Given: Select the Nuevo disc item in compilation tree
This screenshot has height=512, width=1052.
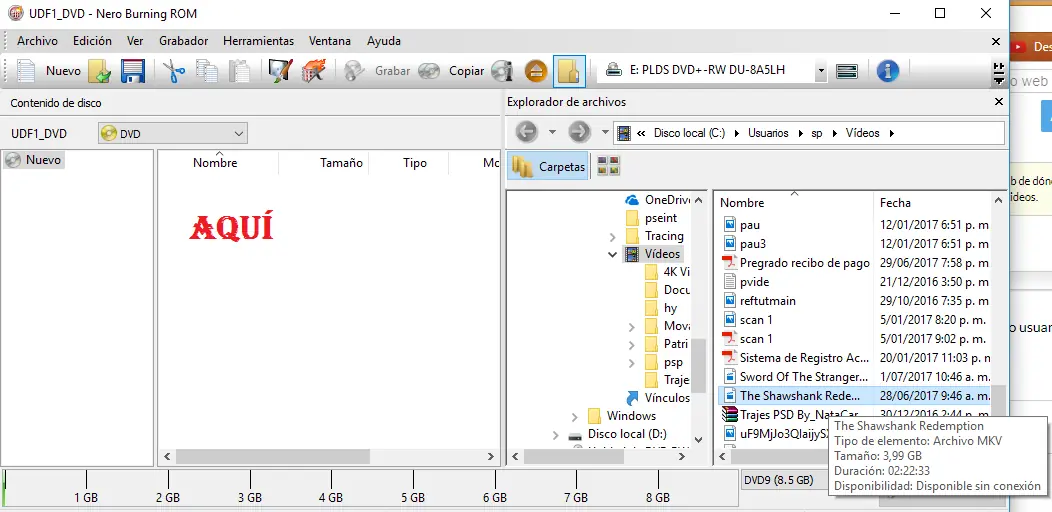Looking at the screenshot, I should coord(34,160).
